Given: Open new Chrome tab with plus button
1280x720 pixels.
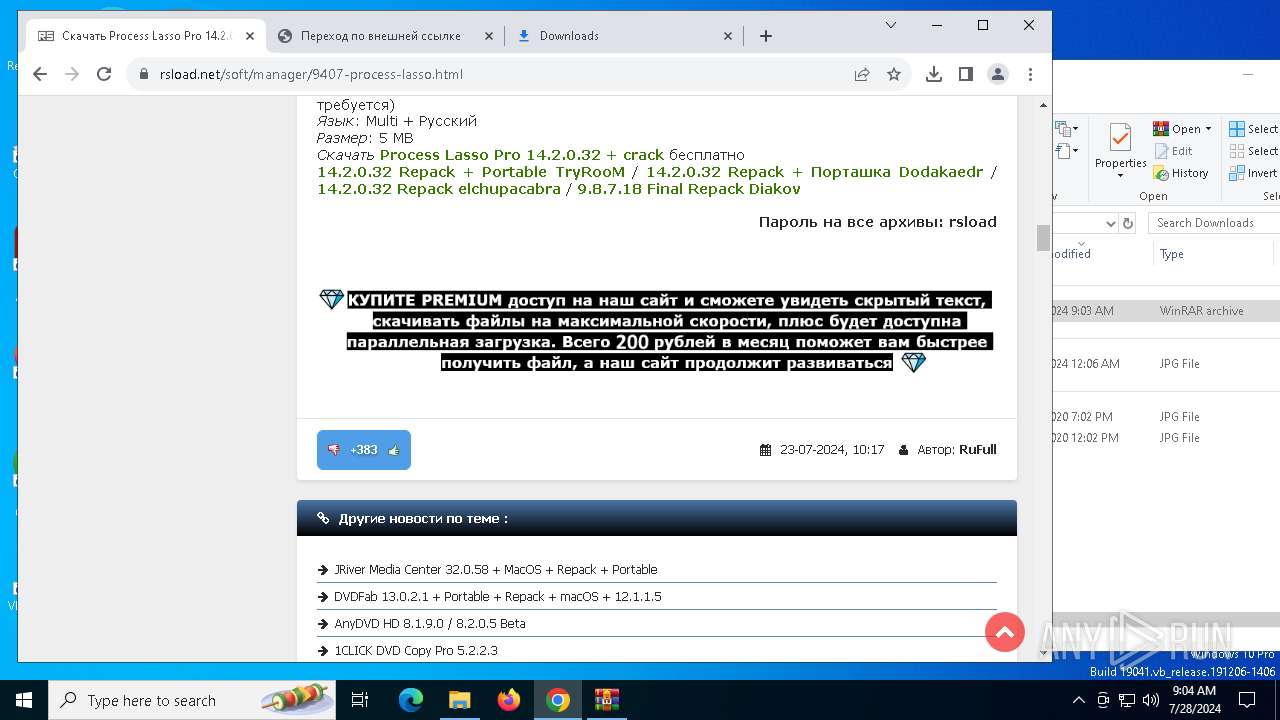Looking at the screenshot, I should 766,36.
